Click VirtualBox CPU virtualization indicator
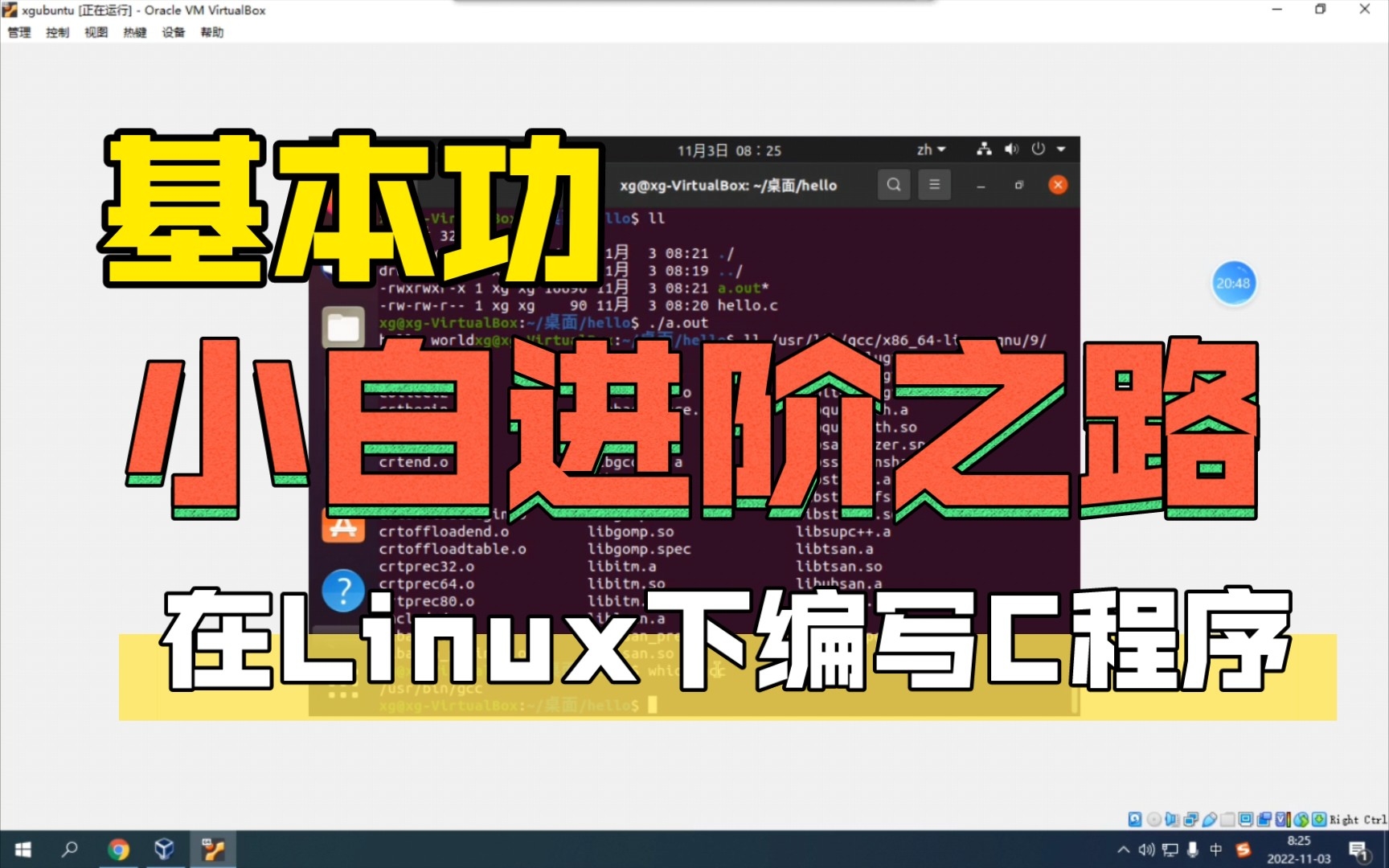The image size is (1389, 868). click(x=1283, y=820)
